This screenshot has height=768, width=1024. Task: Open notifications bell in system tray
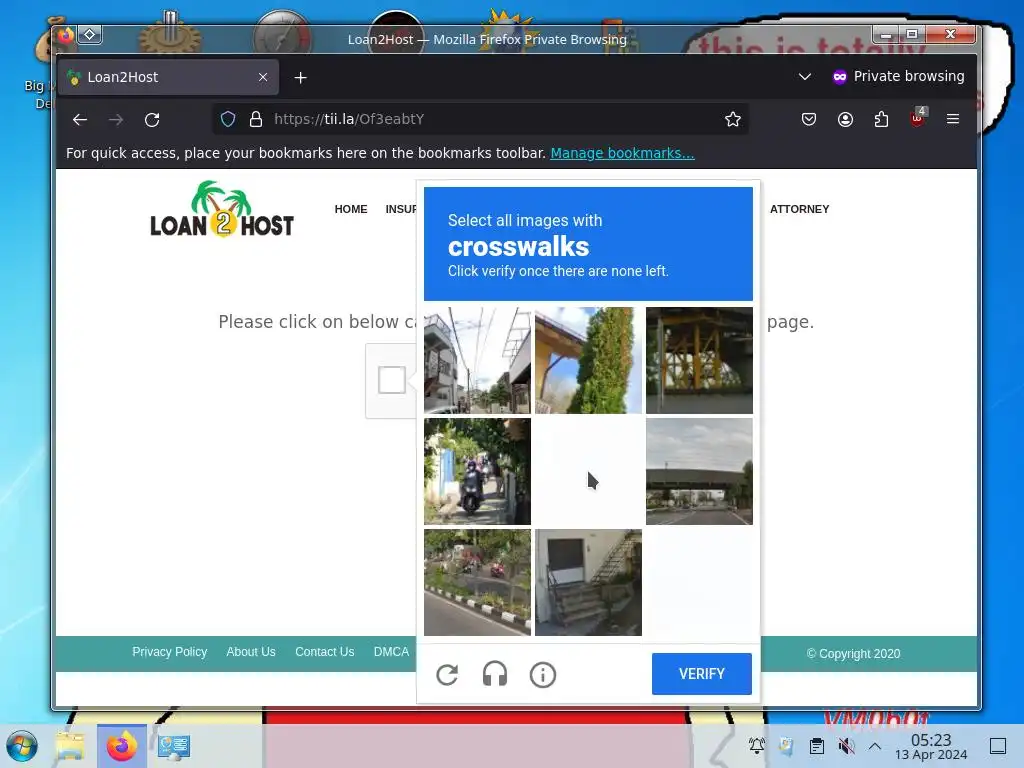point(756,745)
